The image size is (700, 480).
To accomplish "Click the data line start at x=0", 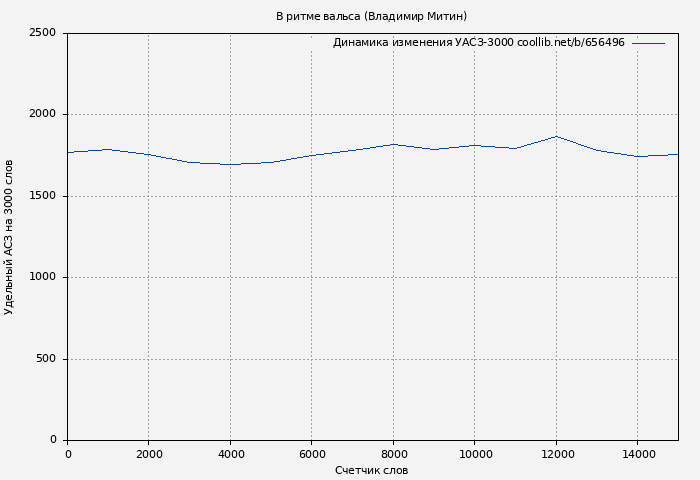I will pyautogui.click(x=68, y=152).
